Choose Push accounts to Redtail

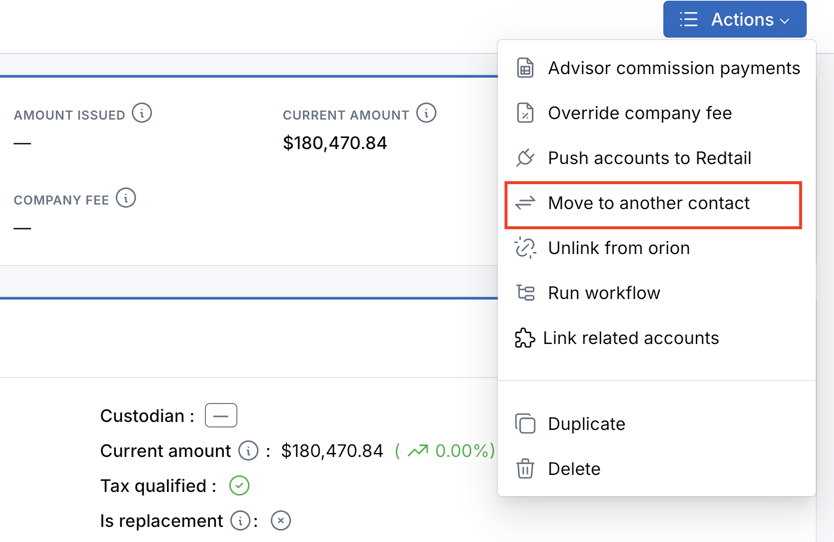(x=657, y=158)
